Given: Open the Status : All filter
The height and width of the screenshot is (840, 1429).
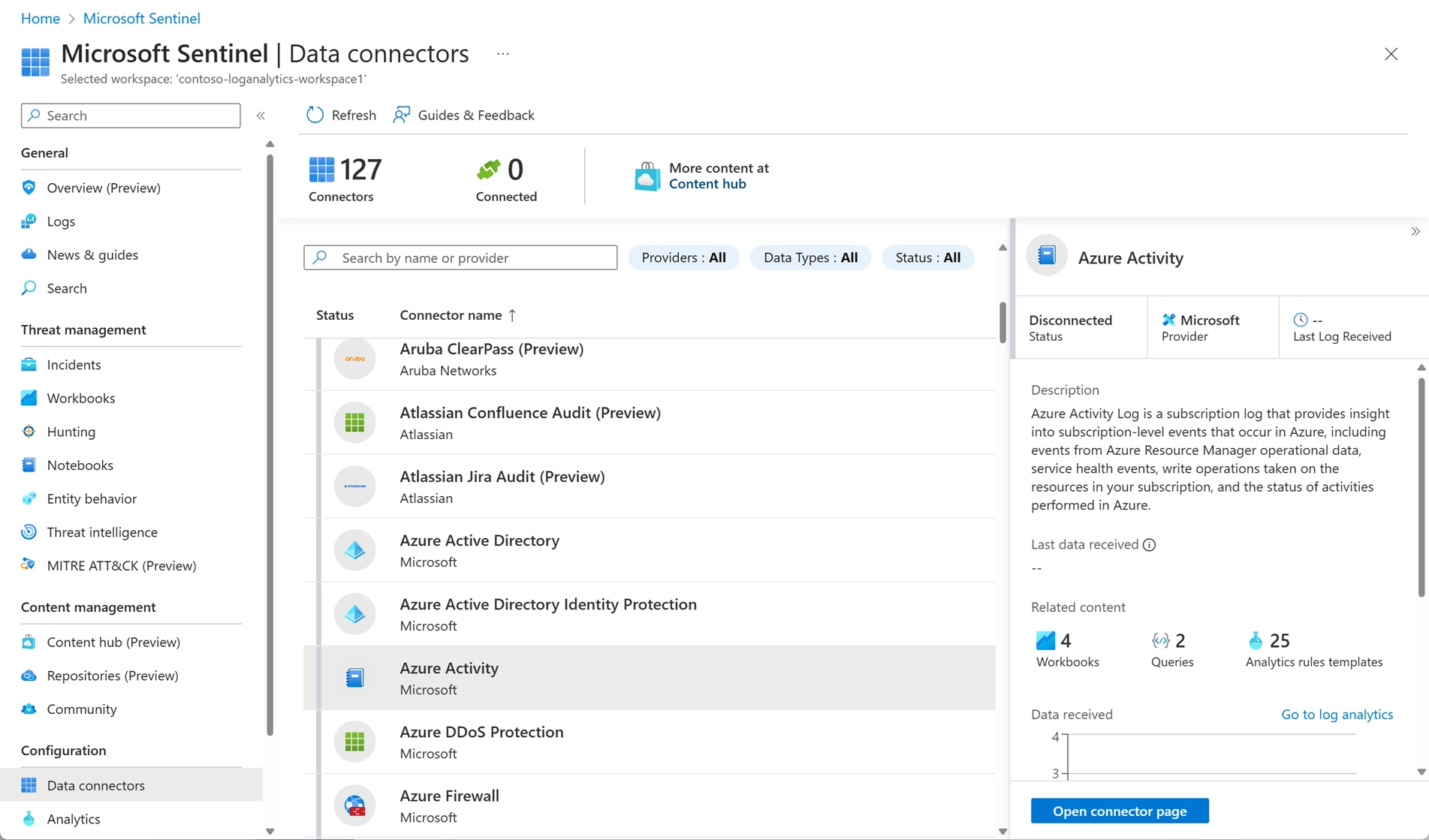Looking at the screenshot, I should click(x=927, y=257).
